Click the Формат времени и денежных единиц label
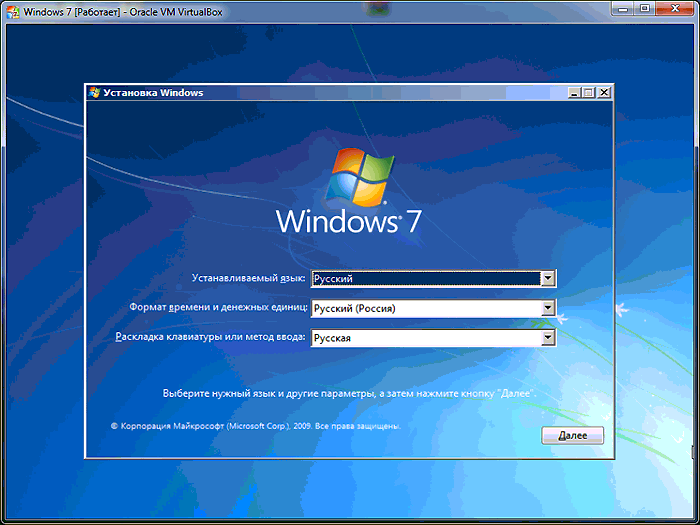The width and height of the screenshot is (700, 525). 218,308
